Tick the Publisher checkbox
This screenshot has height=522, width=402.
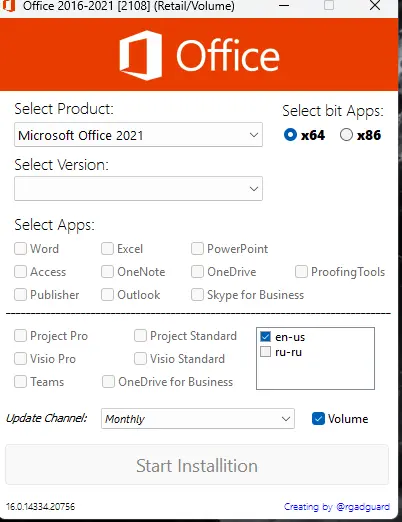[20, 294]
